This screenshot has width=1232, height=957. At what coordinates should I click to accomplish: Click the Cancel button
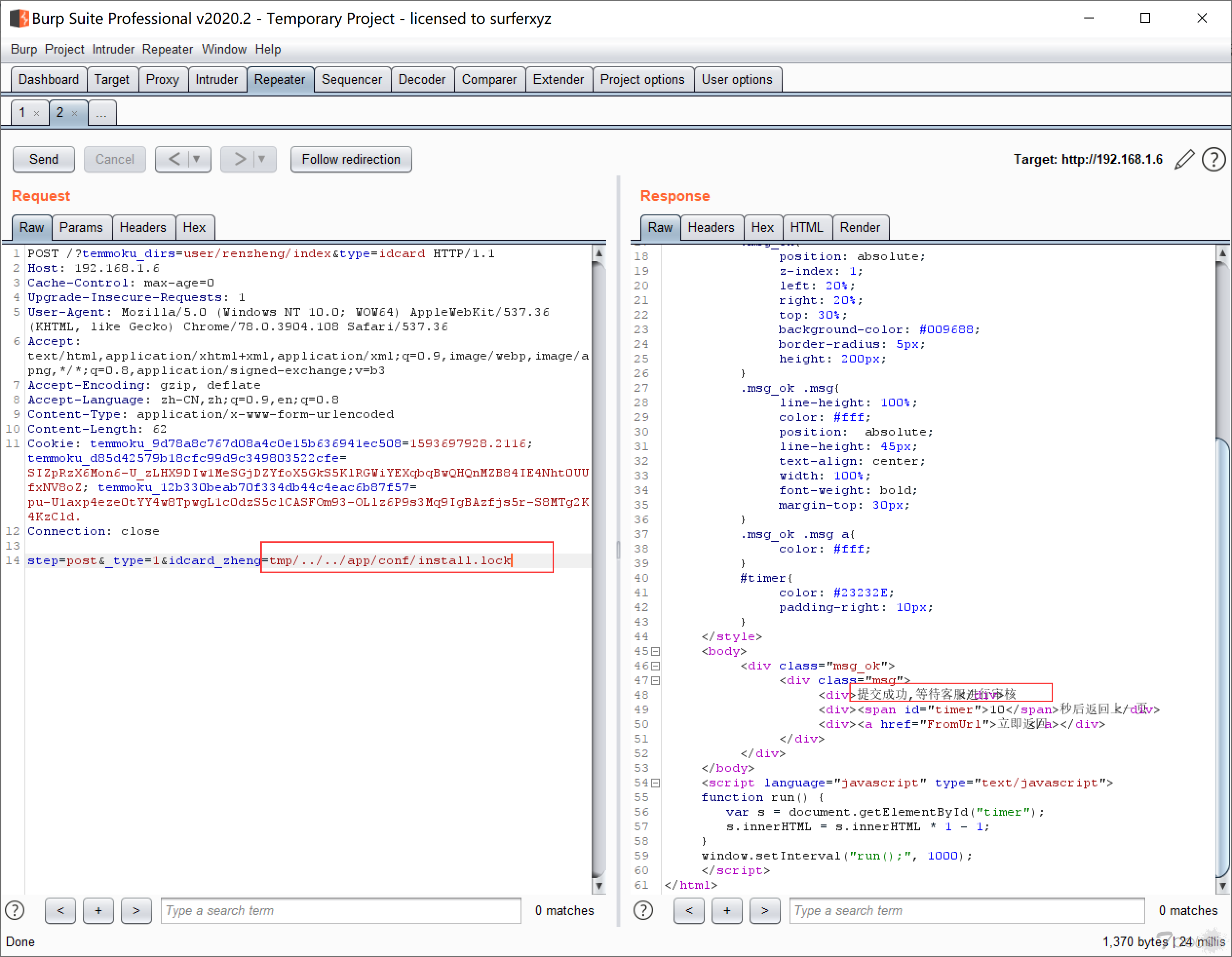click(115, 160)
